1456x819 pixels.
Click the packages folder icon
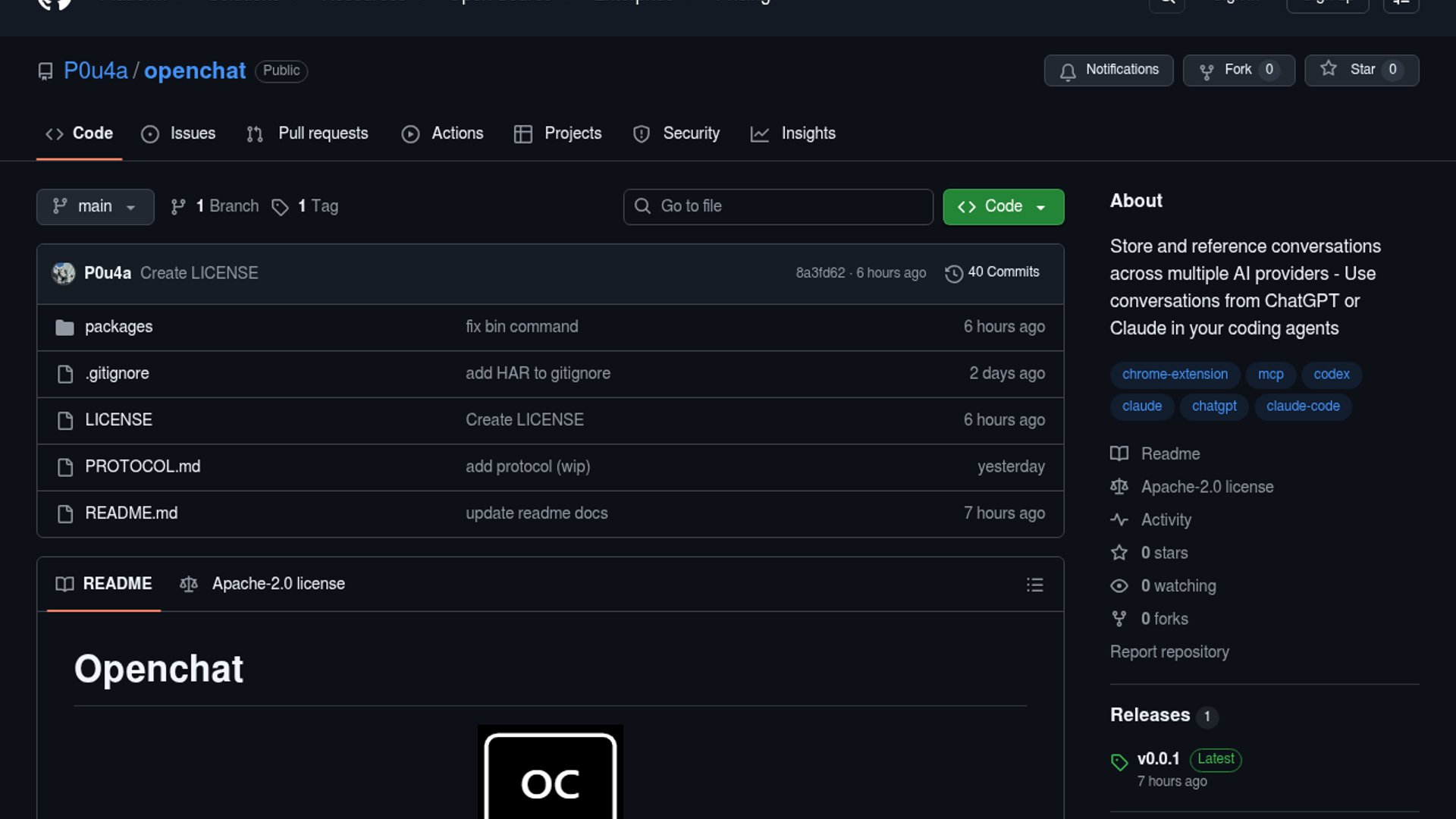[64, 328]
